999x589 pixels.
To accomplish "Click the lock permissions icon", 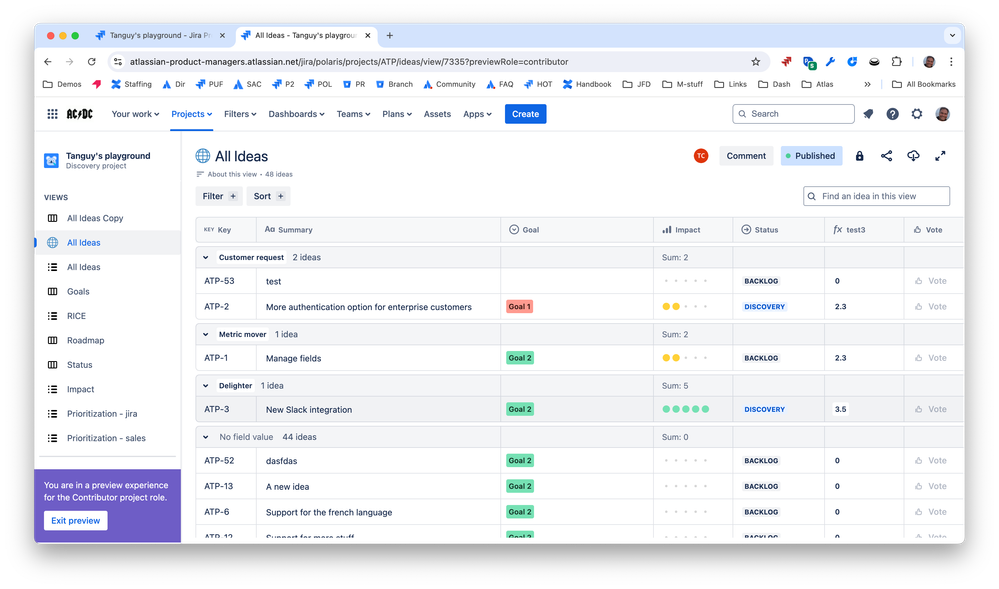I will 859,156.
